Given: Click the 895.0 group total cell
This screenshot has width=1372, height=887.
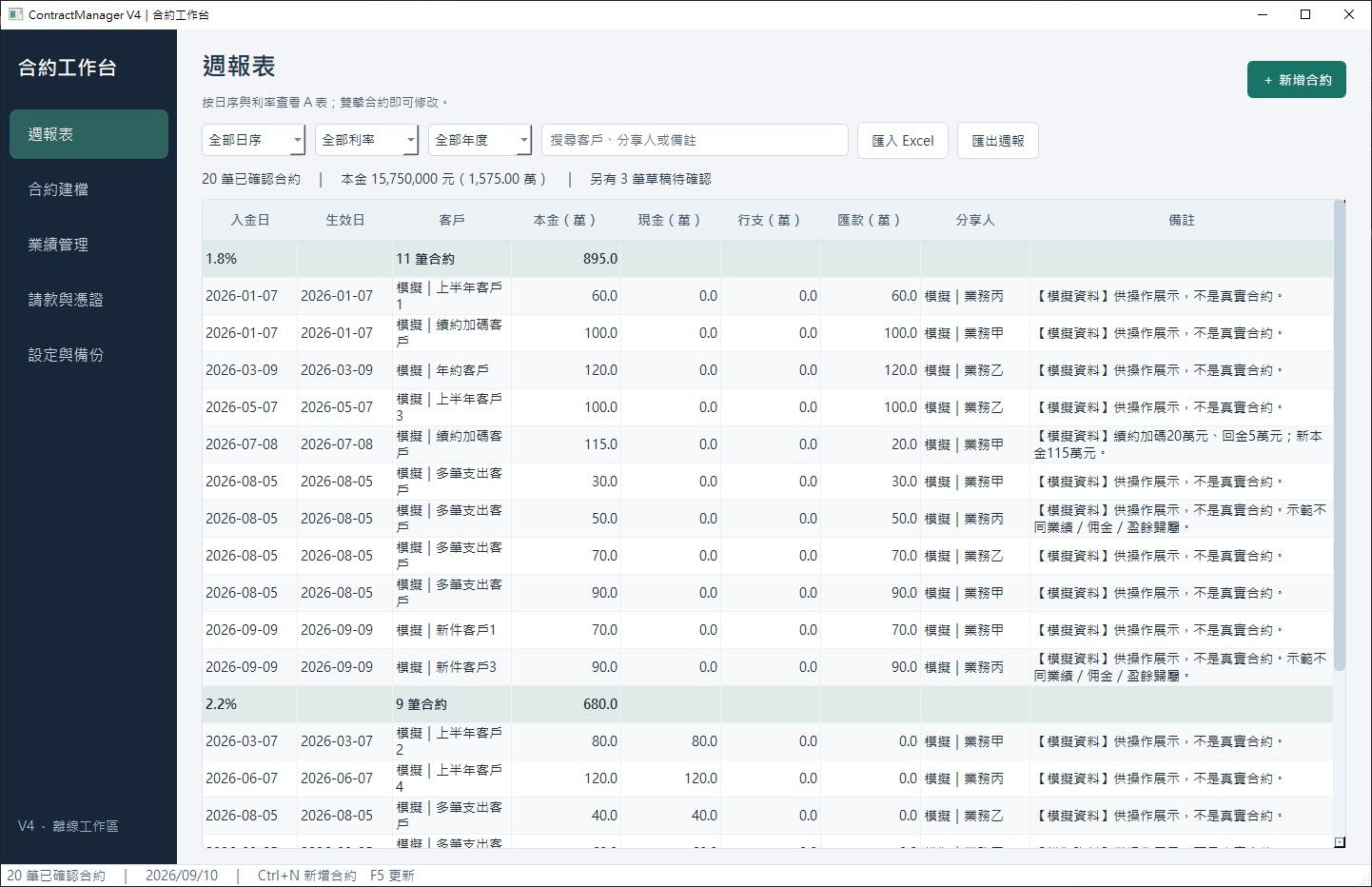Looking at the screenshot, I should [x=566, y=259].
